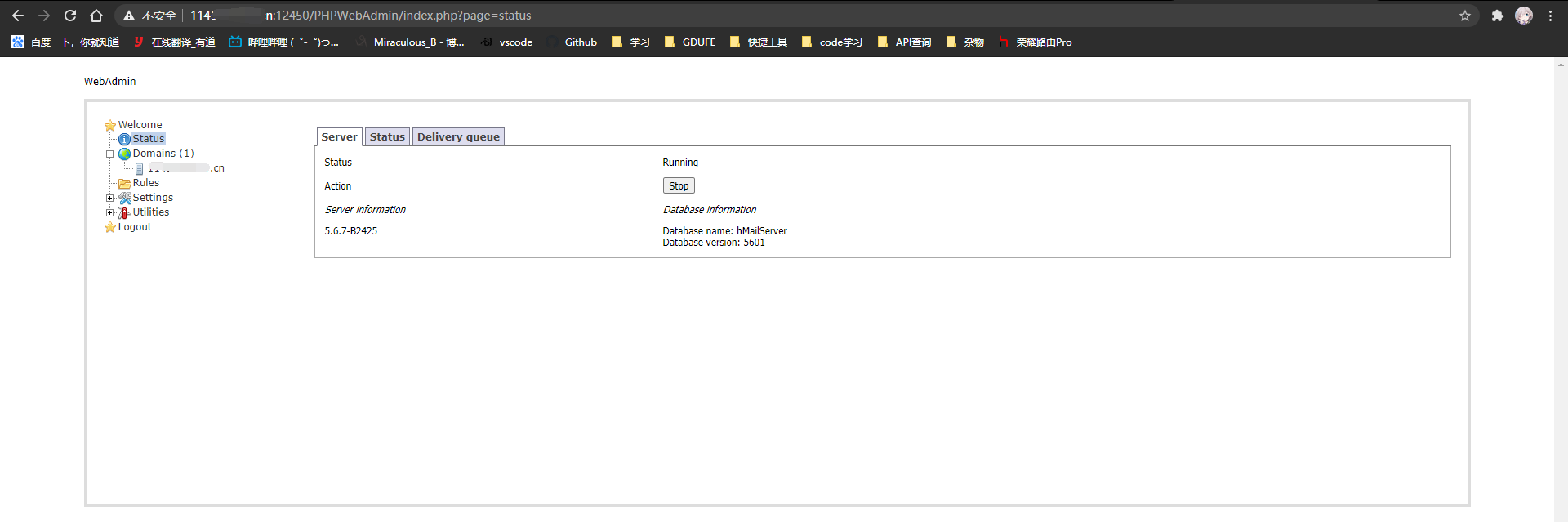Viewport: 1568px width, 522px height.
Task: Open the browser extensions puzzle icon
Action: click(1497, 16)
